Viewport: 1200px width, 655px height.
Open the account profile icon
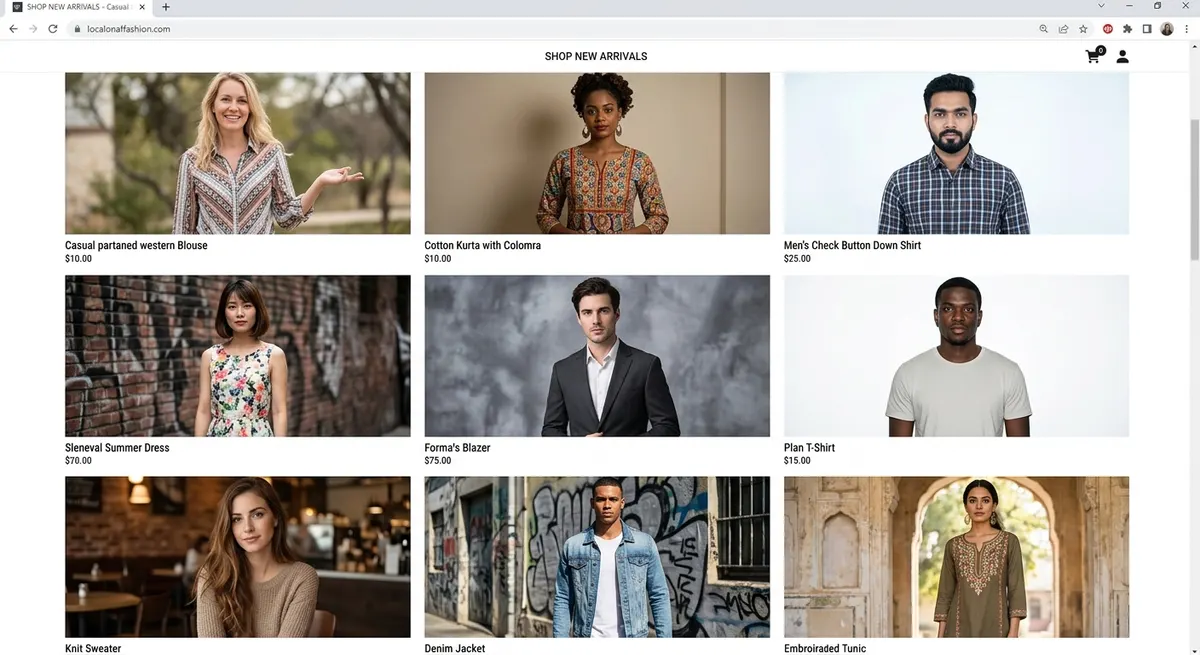point(1122,56)
